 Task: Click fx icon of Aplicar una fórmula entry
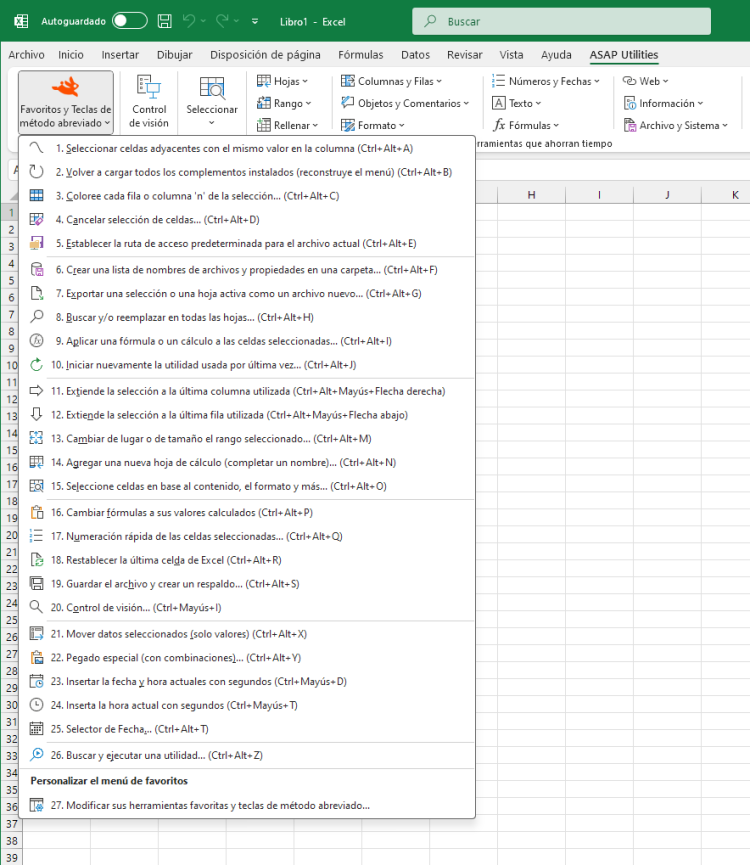[36, 340]
